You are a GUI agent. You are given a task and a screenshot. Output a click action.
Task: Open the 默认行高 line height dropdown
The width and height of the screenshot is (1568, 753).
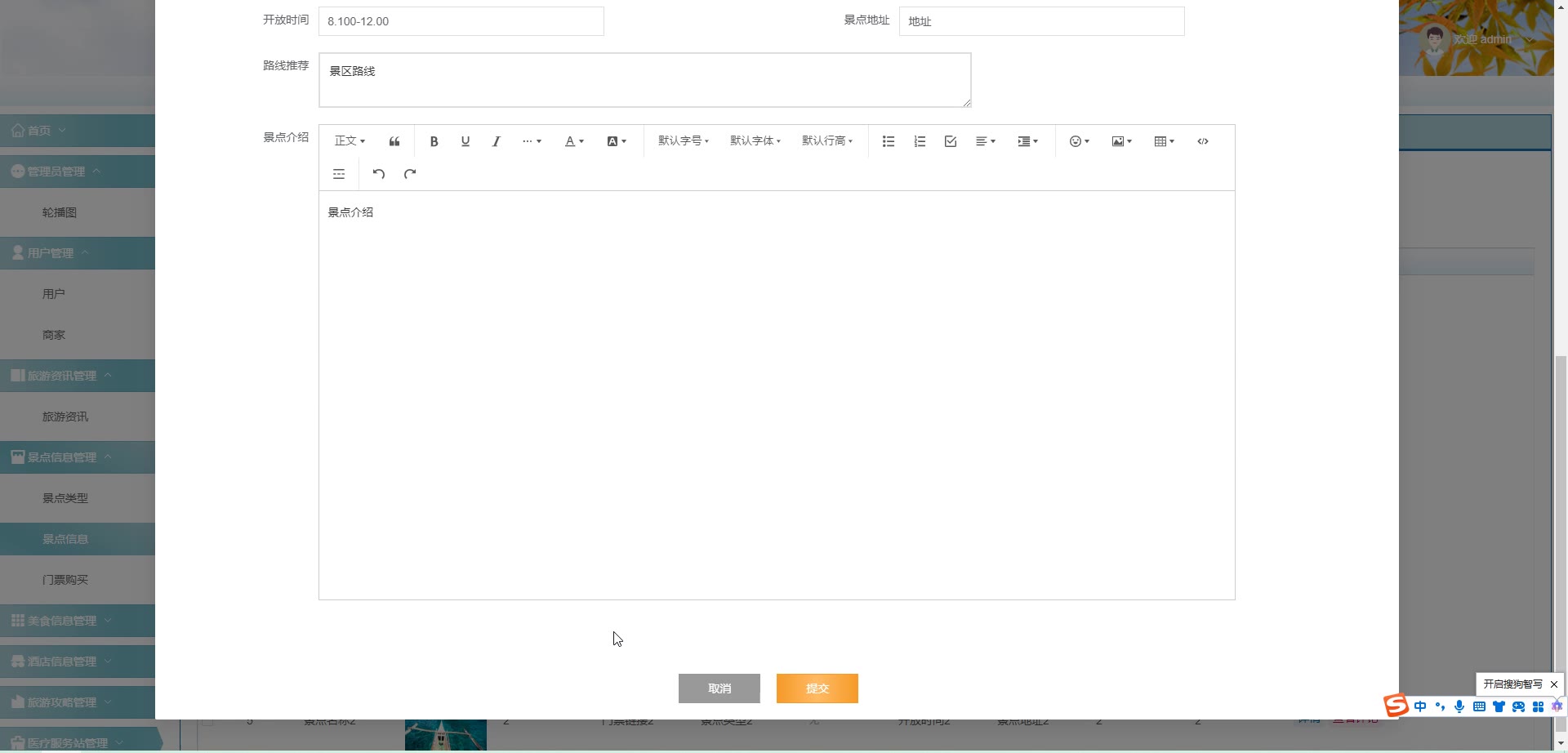click(x=827, y=141)
